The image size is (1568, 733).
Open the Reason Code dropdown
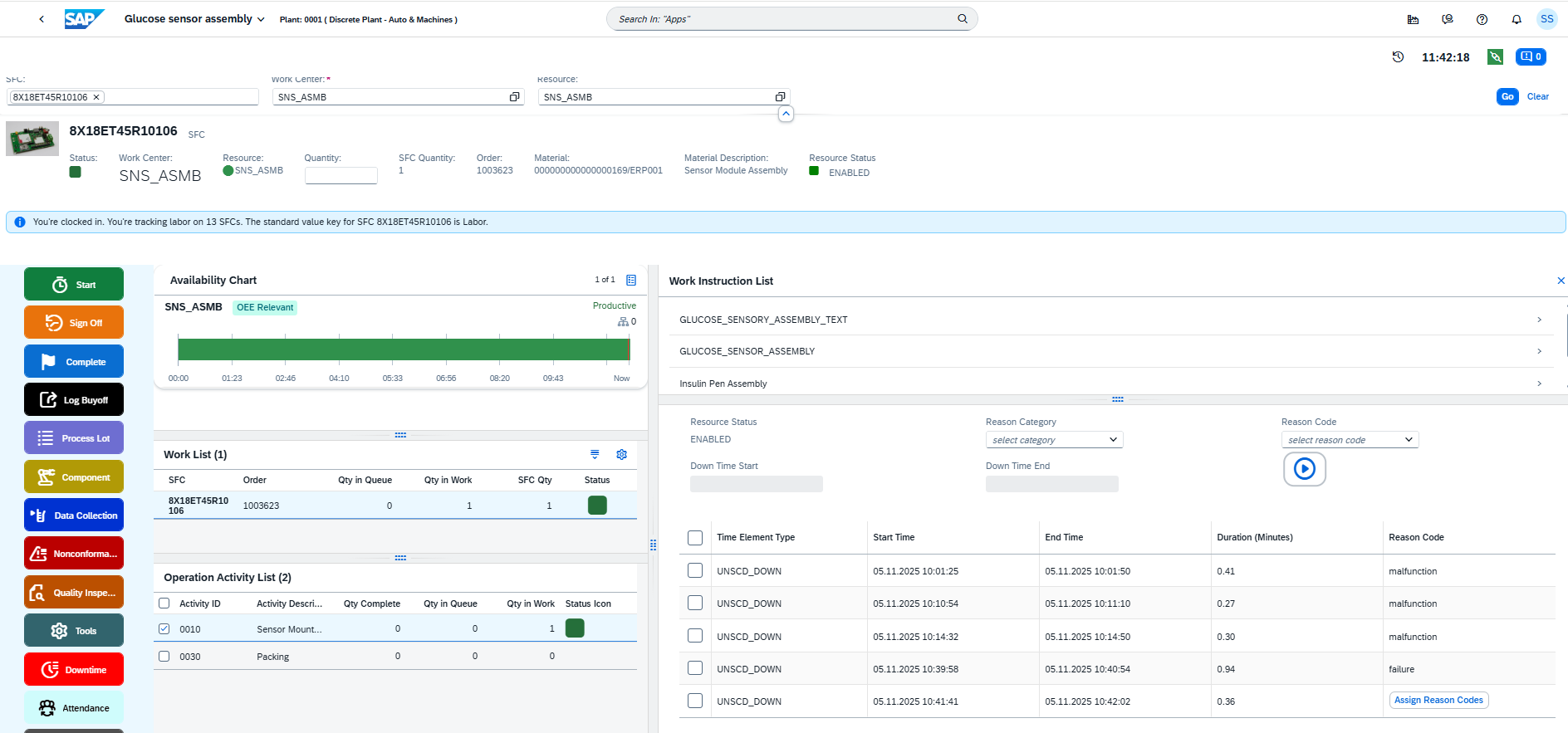(x=1350, y=440)
